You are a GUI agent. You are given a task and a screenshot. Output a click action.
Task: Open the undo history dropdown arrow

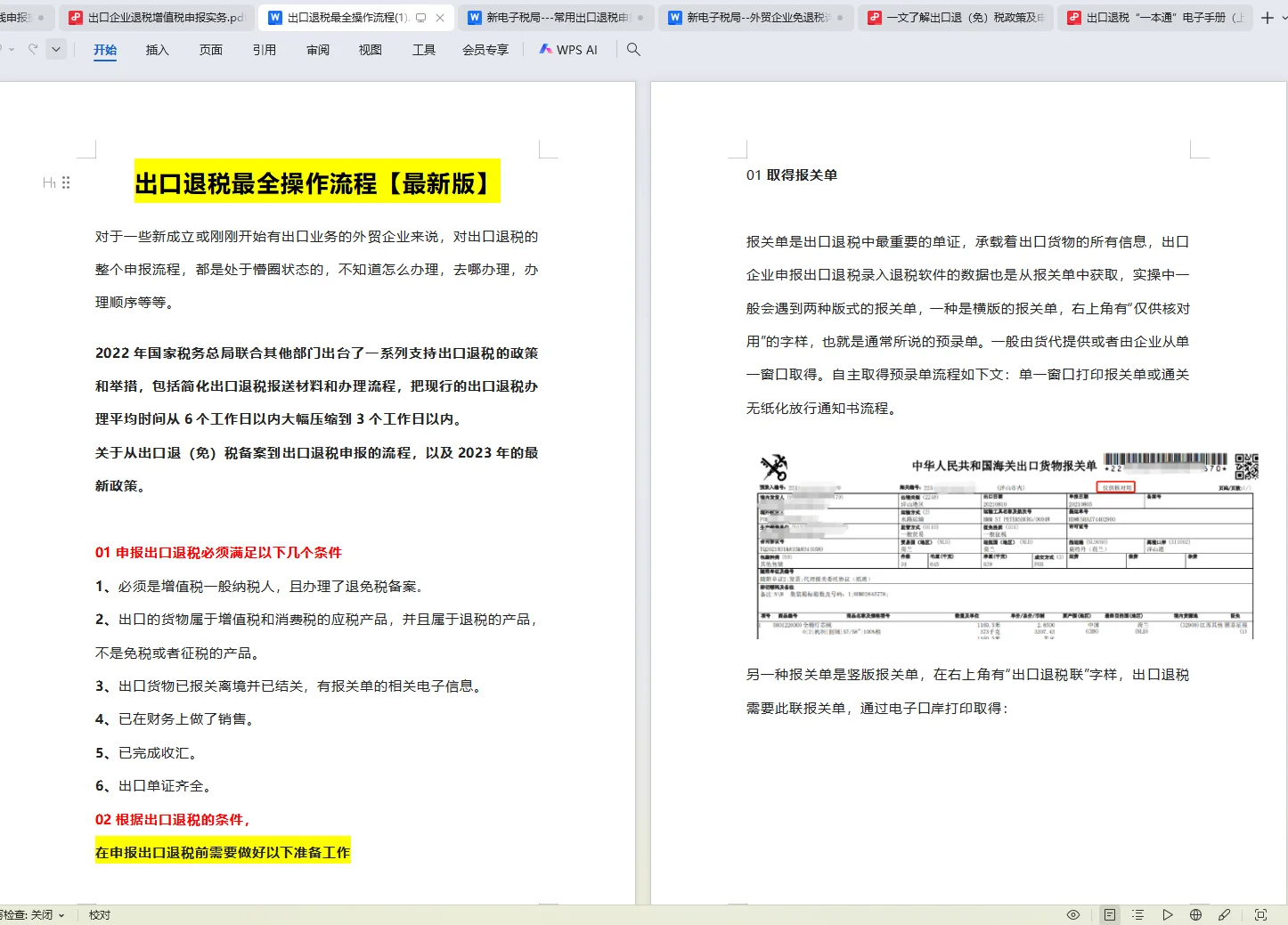tap(12, 49)
